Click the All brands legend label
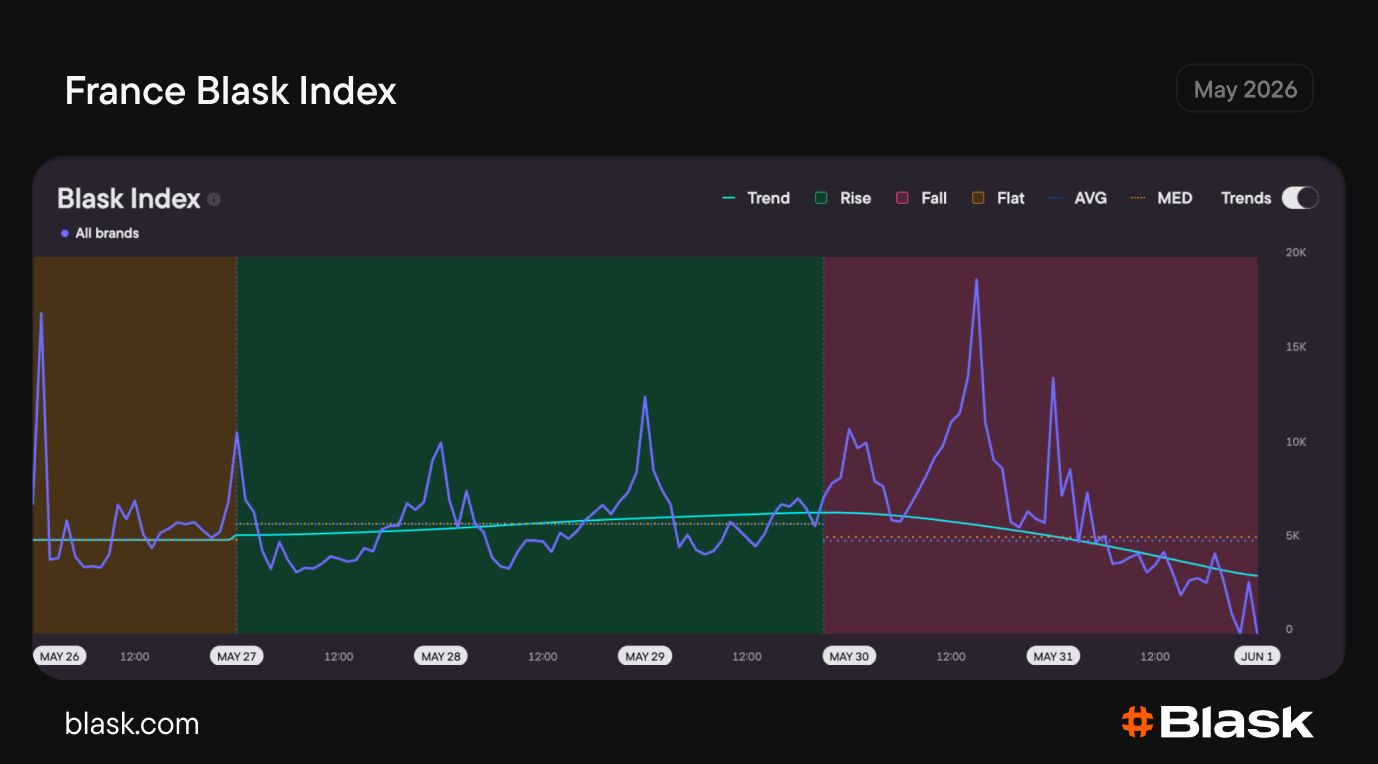The height and width of the screenshot is (764, 1378). pyautogui.click(x=107, y=233)
